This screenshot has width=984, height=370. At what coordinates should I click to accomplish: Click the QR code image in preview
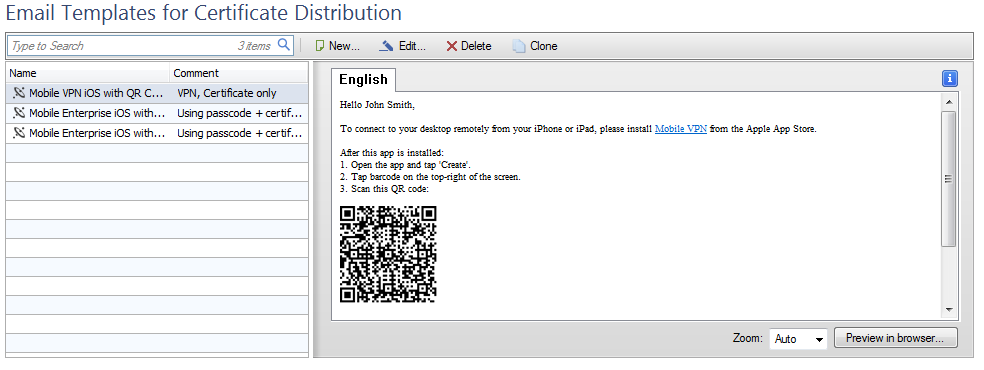click(388, 255)
